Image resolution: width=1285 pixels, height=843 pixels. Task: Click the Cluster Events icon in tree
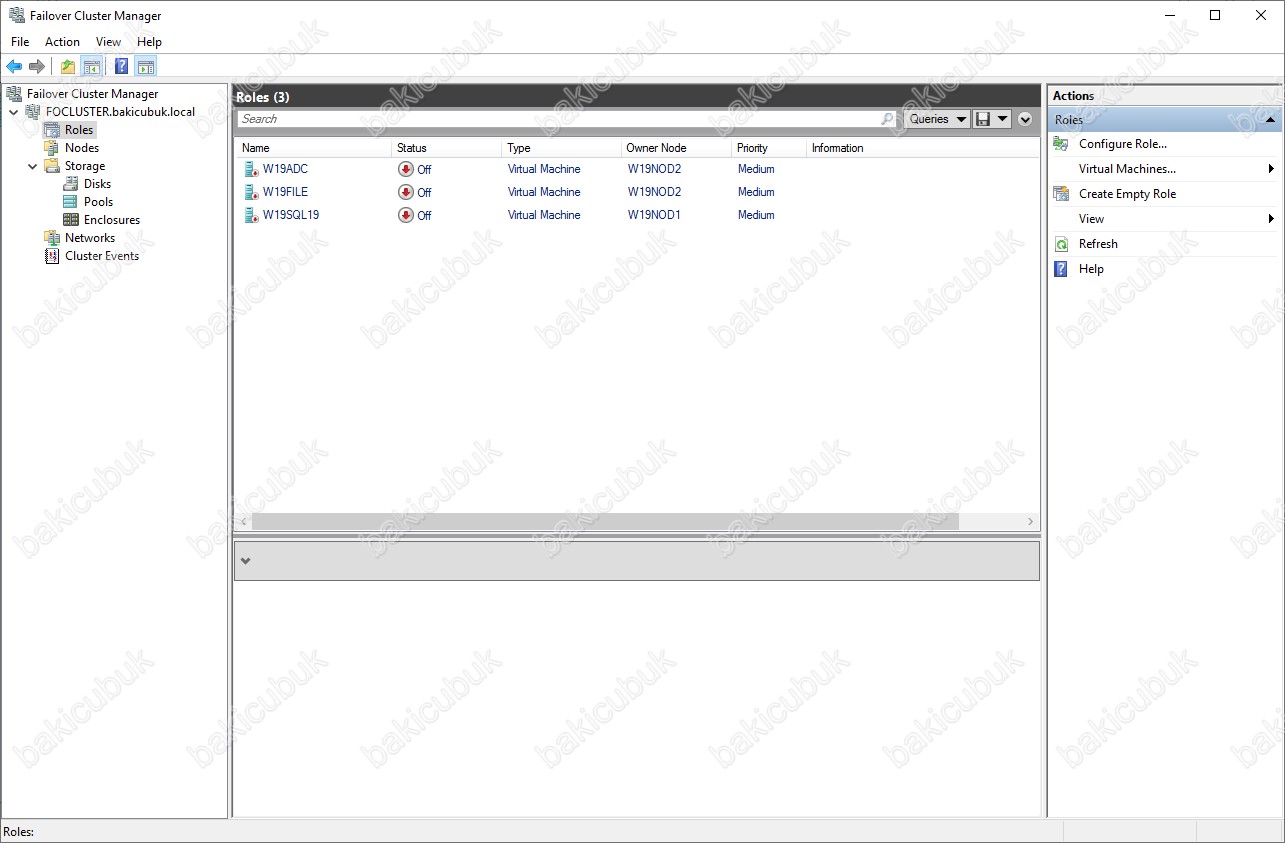[x=52, y=256]
